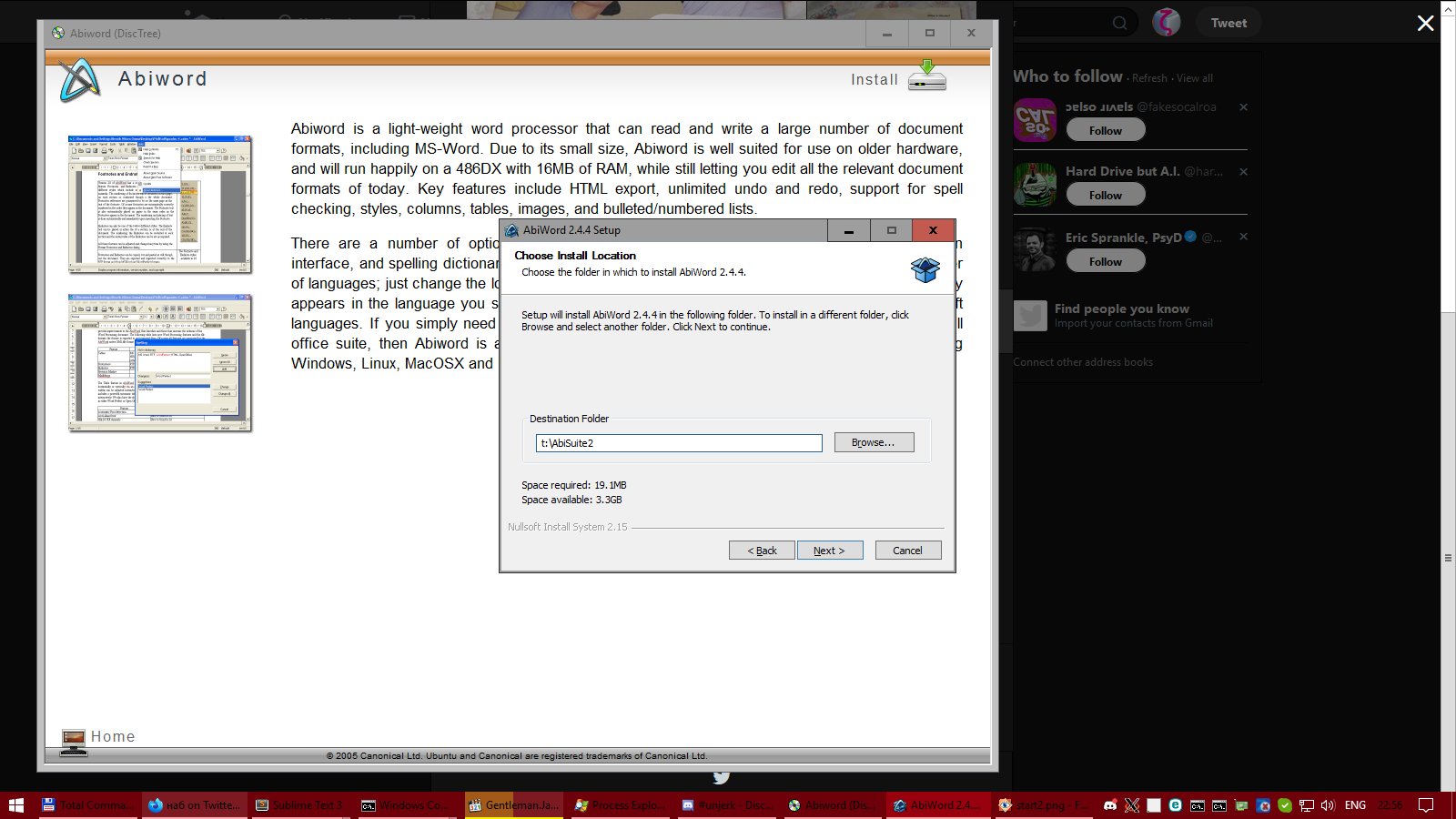Close the large Twitter image overlay

[x=1425, y=24]
